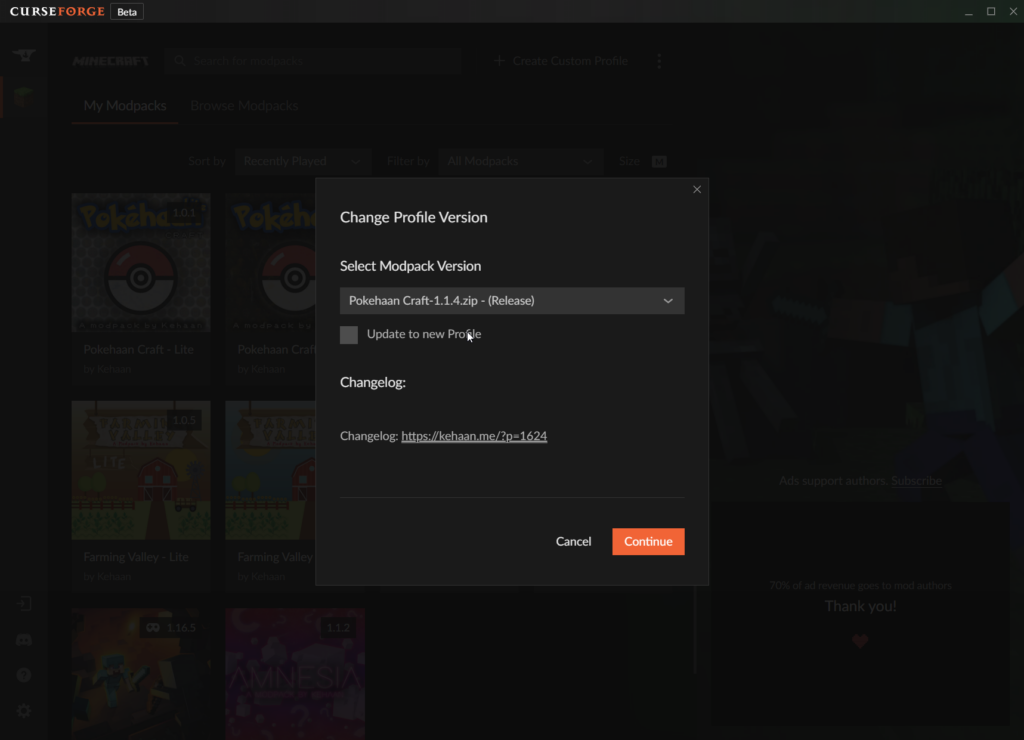Select the 1.16.5 modpack thumbnail

pyautogui.click(x=141, y=674)
